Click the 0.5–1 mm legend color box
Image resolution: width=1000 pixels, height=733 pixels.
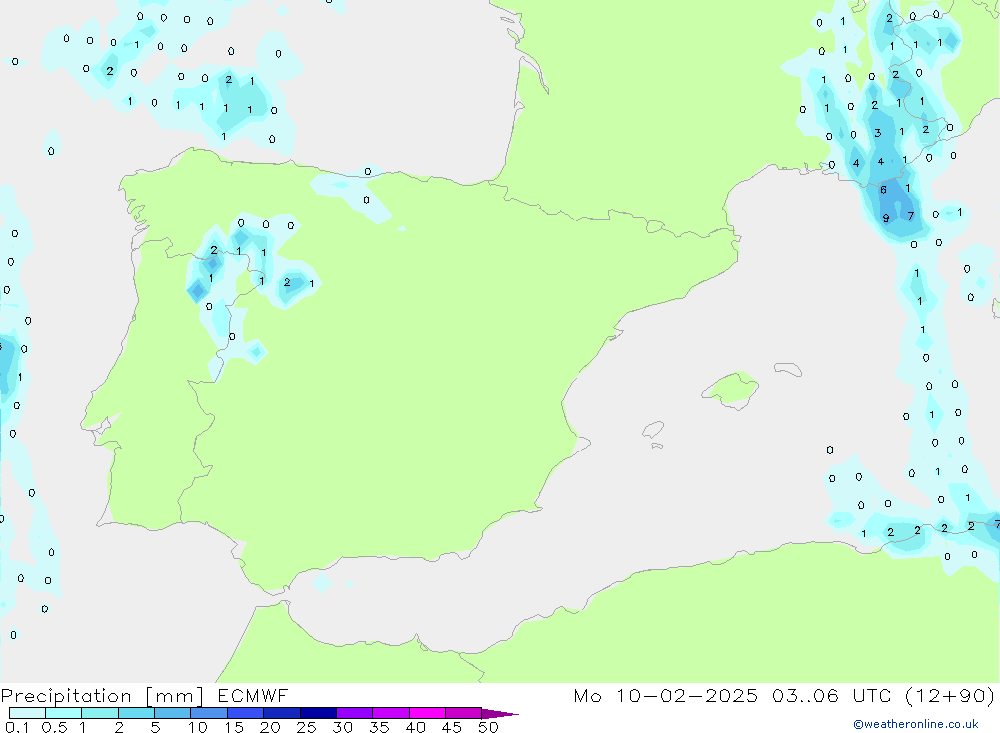coord(63,713)
